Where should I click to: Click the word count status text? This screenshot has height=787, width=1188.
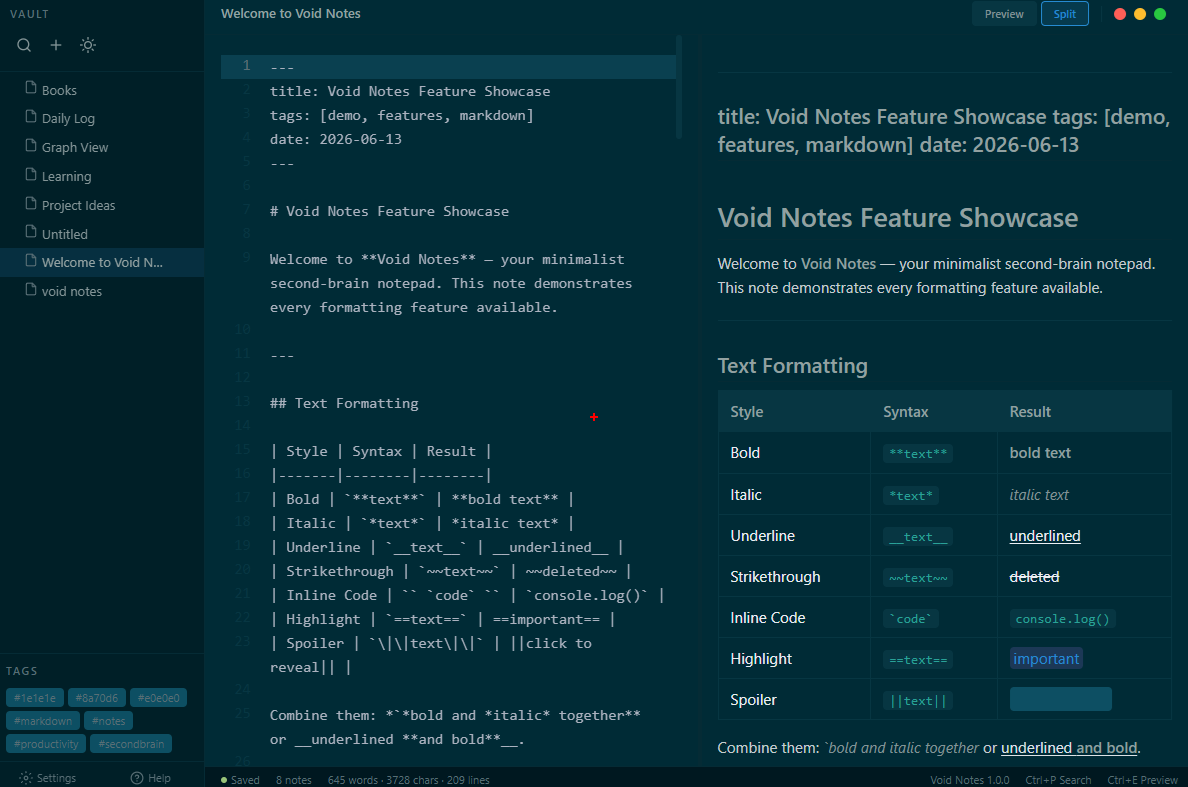tap(408, 779)
